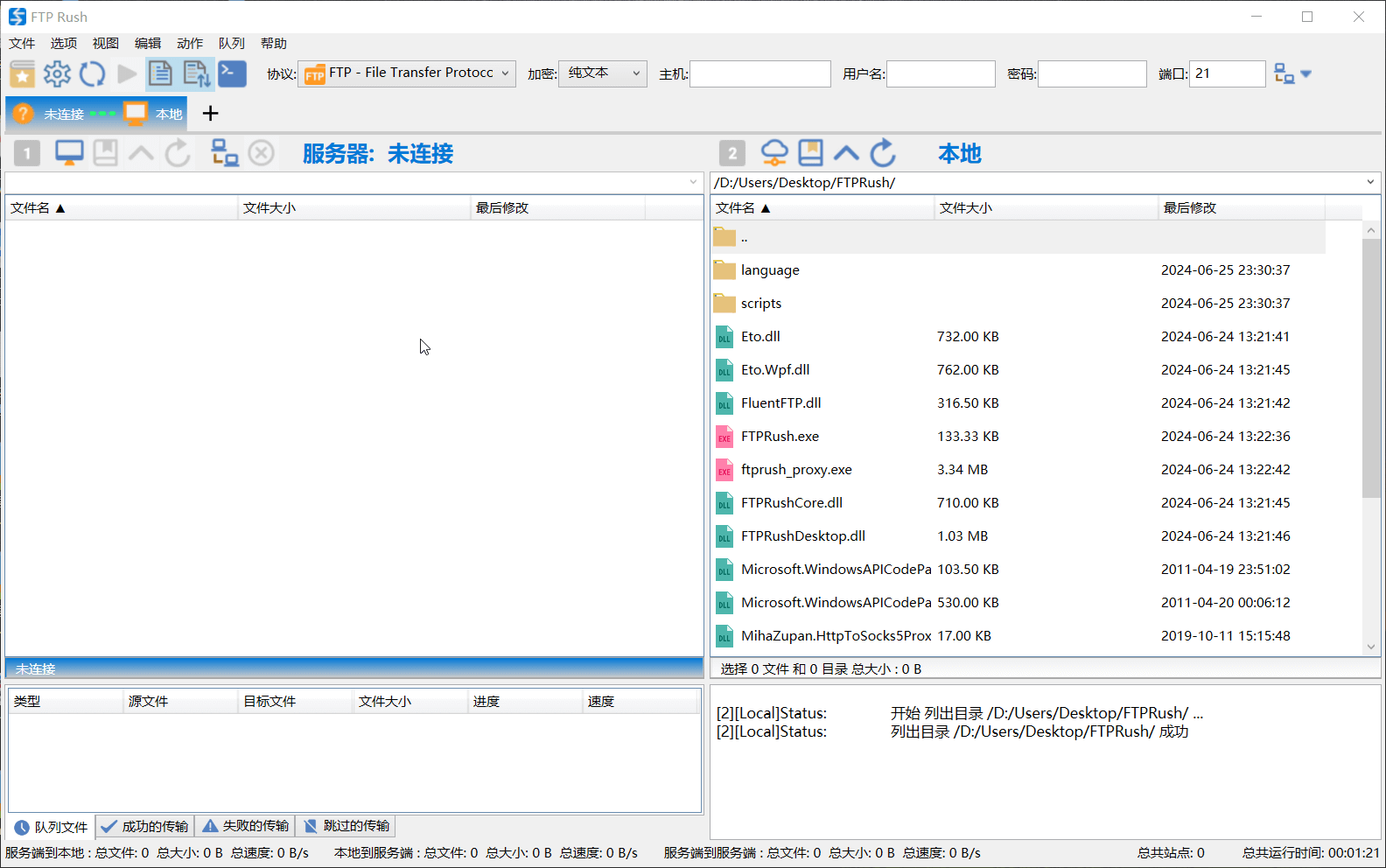This screenshot has width=1386, height=868.
Task: Go up a directory in left pane
Action: pyautogui.click(x=141, y=154)
